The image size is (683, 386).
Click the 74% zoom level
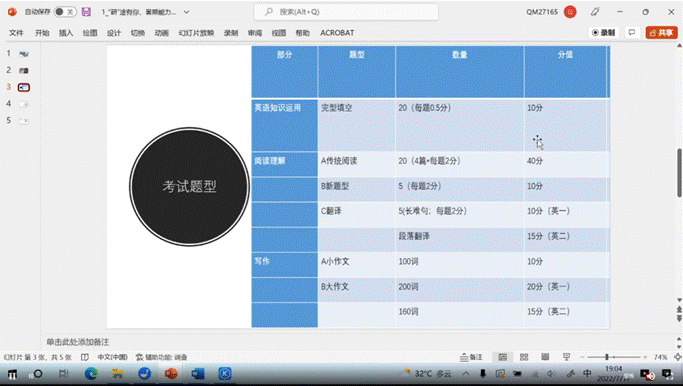coord(660,357)
